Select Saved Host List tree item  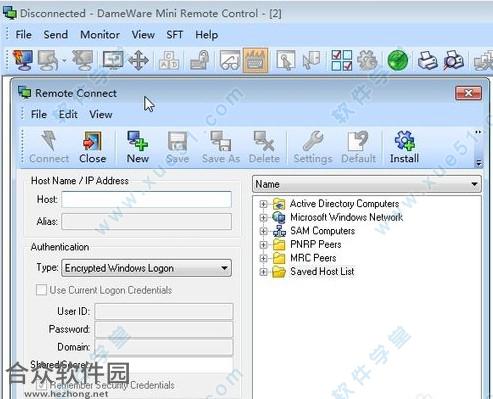coord(322,271)
